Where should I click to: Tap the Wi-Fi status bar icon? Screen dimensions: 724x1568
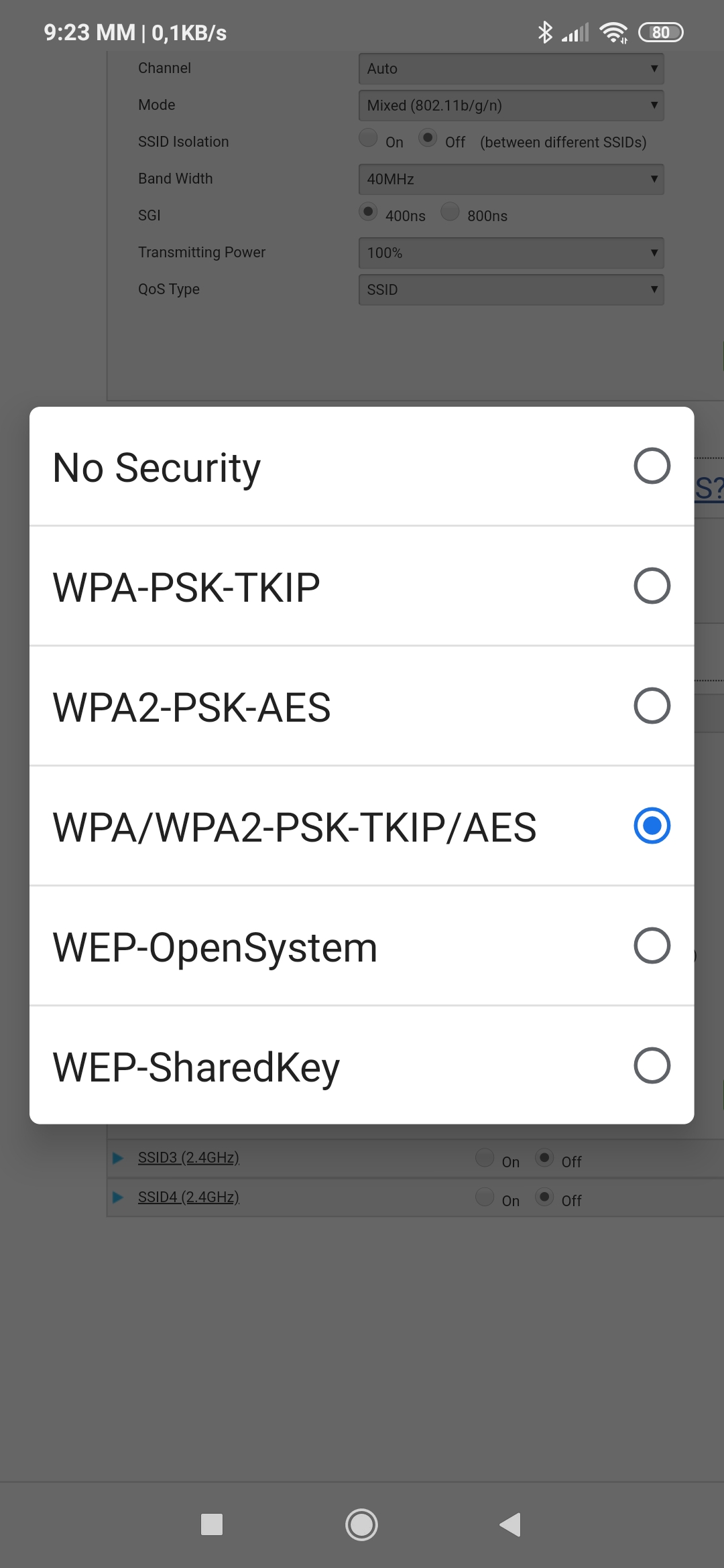point(613,32)
